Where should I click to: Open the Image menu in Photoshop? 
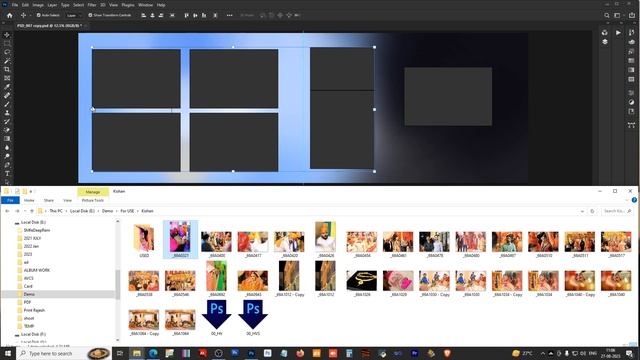point(38,5)
